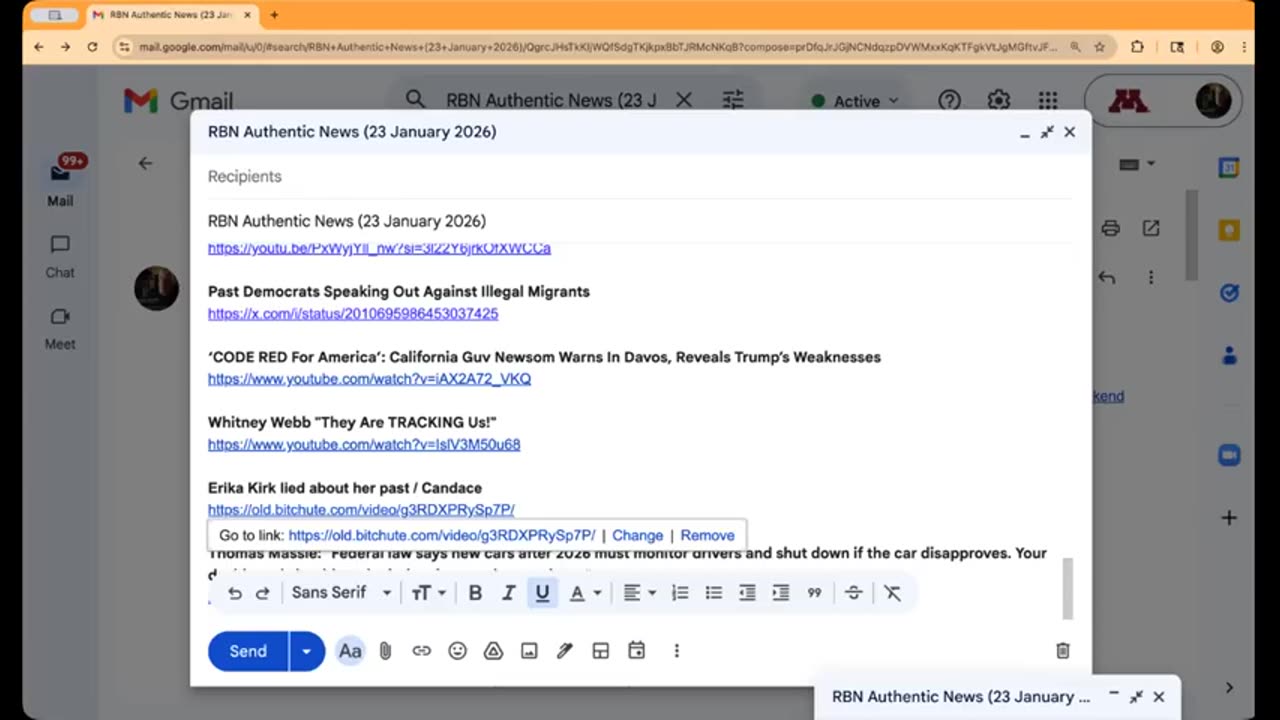The width and height of the screenshot is (1280, 720).
Task: Increase indent of text
Action: (781, 593)
